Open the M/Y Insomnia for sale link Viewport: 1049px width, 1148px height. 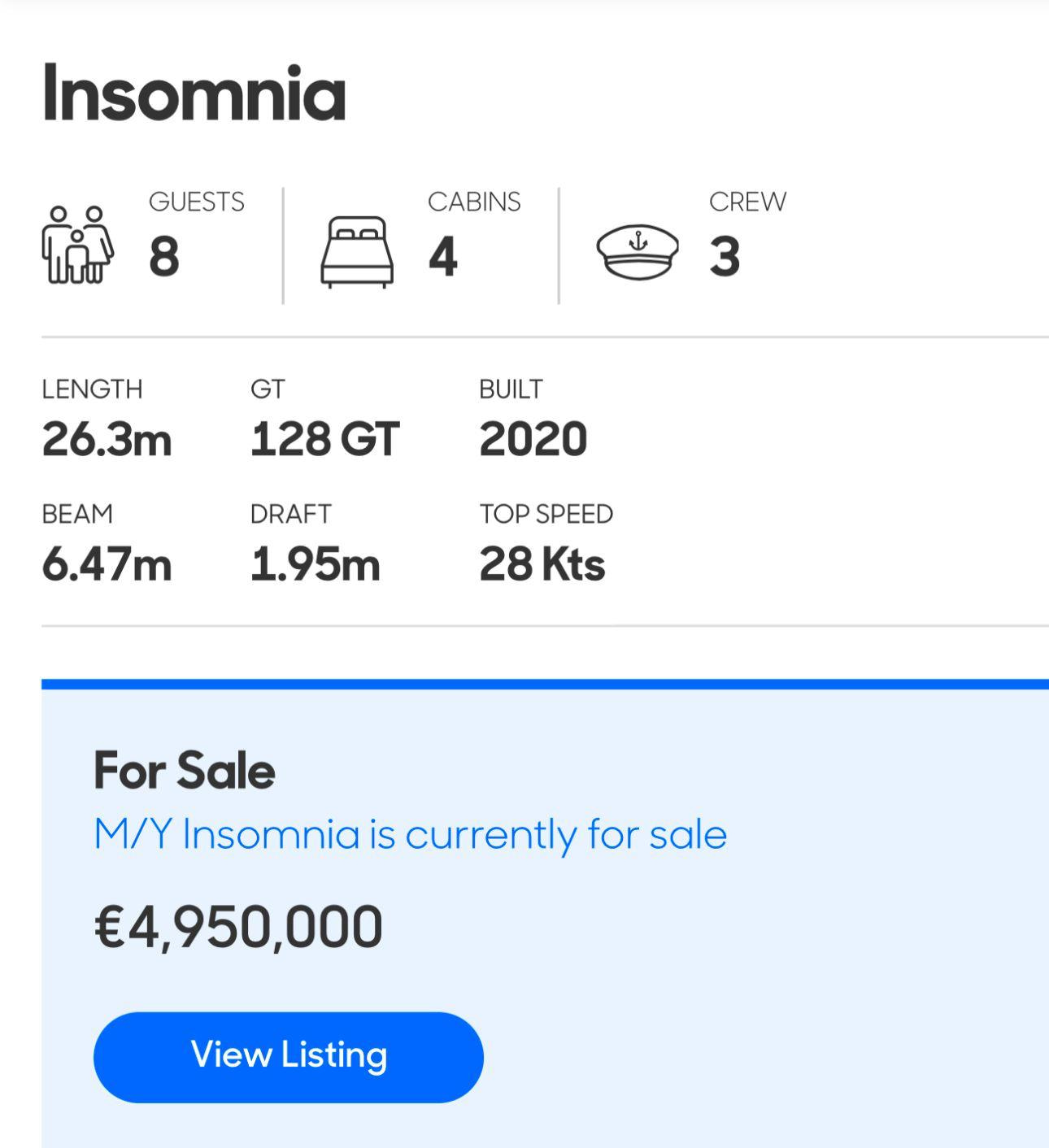tap(410, 834)
